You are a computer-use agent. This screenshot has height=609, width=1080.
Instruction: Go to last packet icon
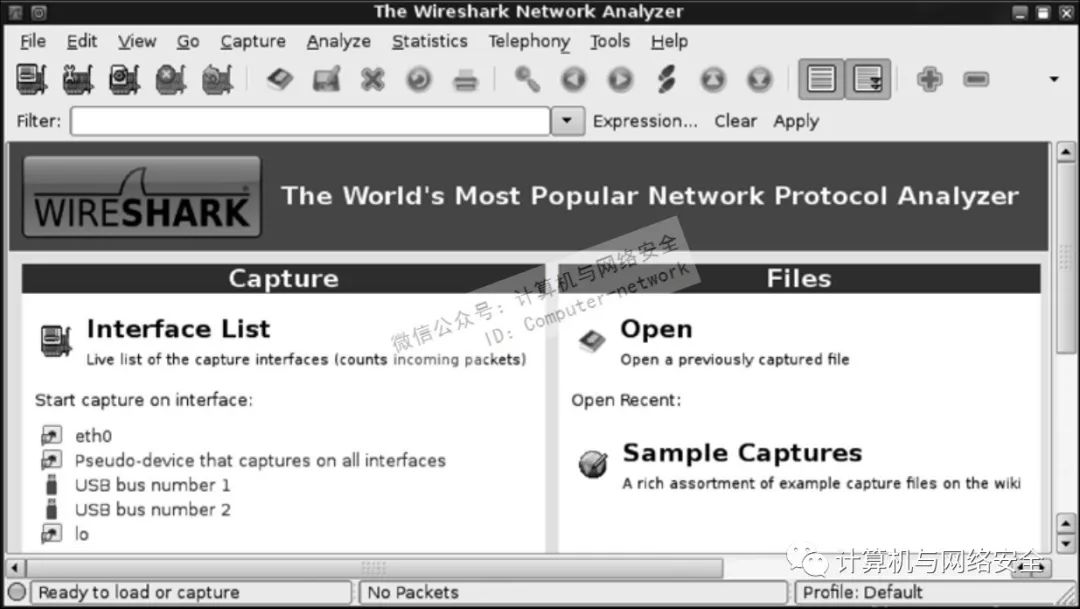760,79
